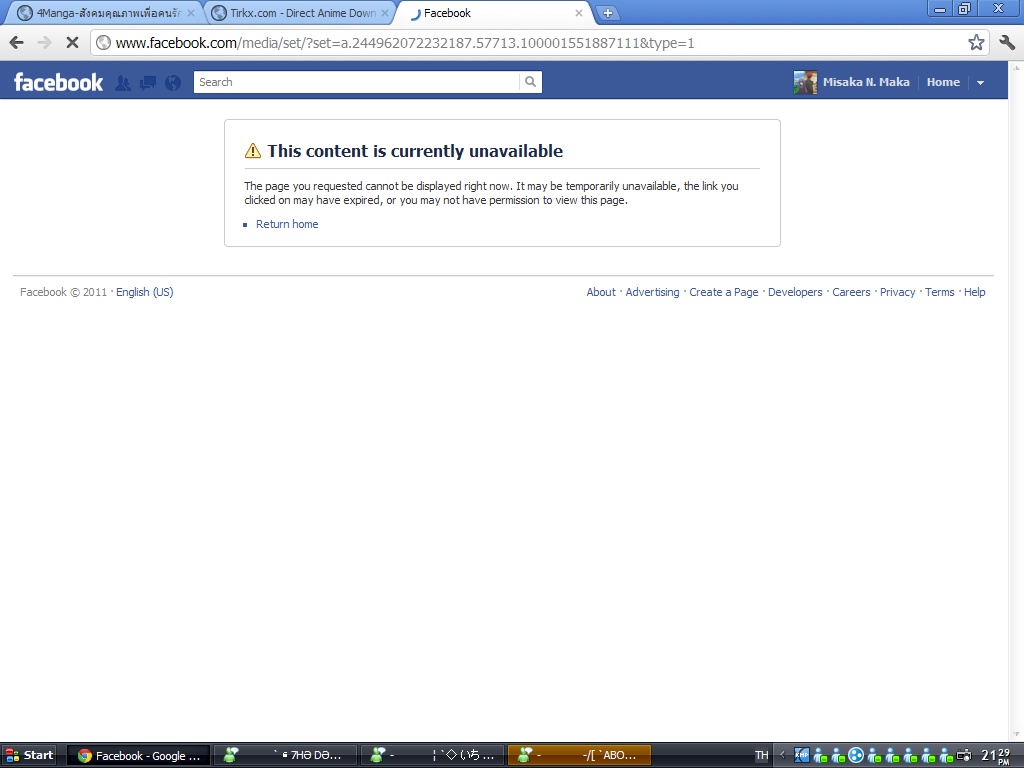Select the Facebook - Google Chrome taskbar button

point(138,756)
